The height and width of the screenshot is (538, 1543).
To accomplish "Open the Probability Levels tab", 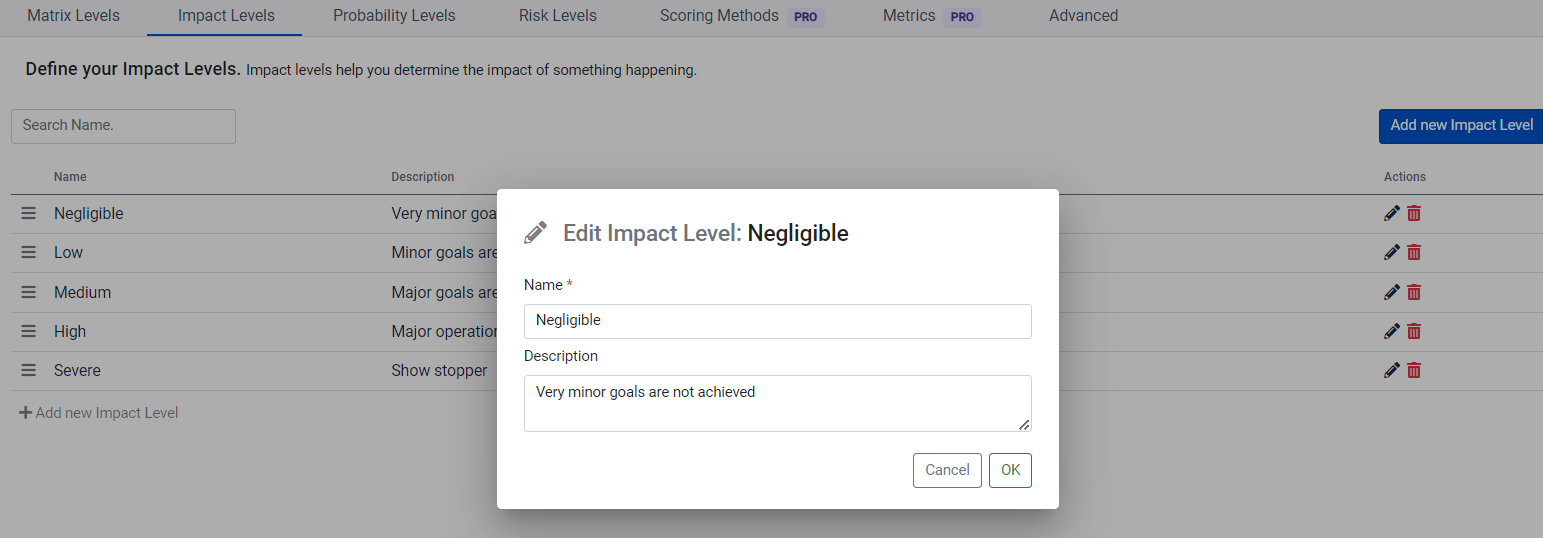I will (x=394, y=16).
